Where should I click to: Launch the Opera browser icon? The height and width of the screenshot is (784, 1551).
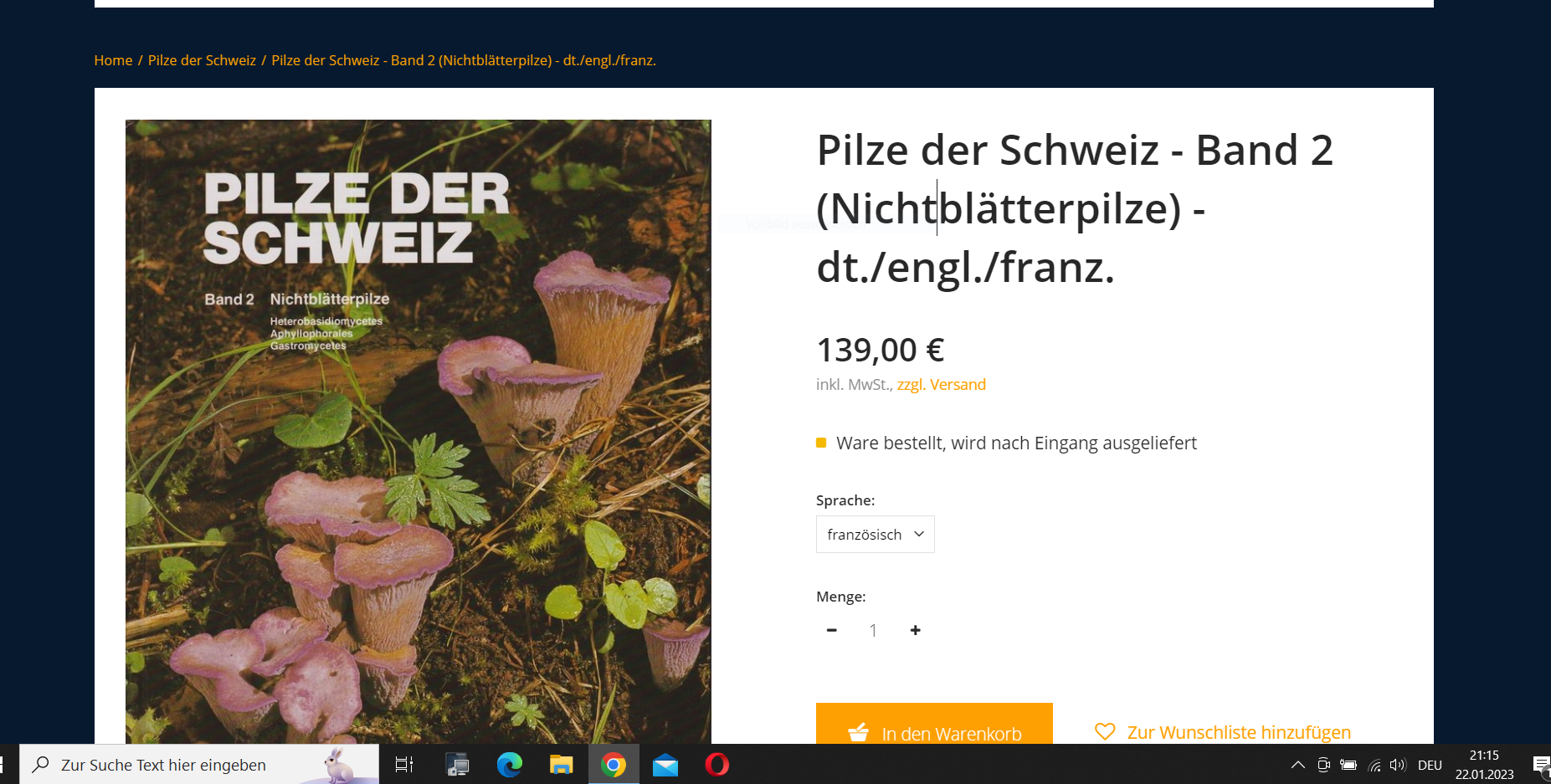[717, 765]
